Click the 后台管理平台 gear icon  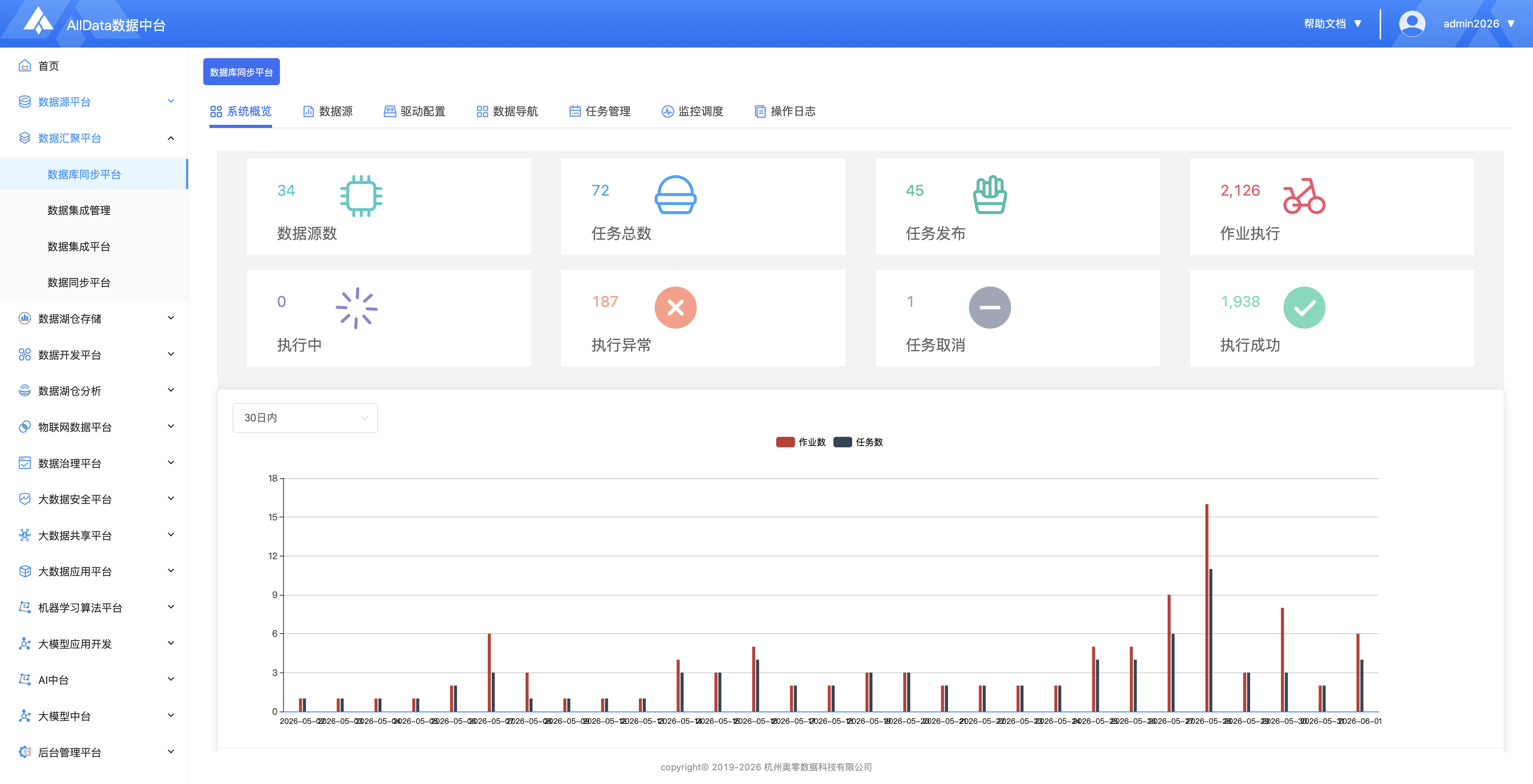click(x=24, y=752)
